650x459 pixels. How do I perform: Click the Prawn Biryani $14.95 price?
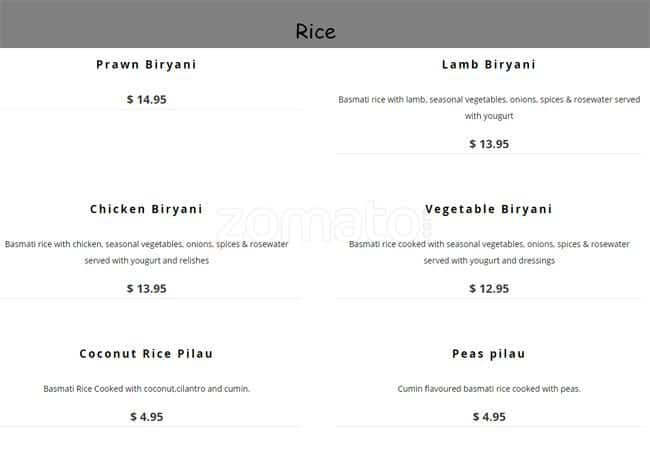(x=146, y=99)
